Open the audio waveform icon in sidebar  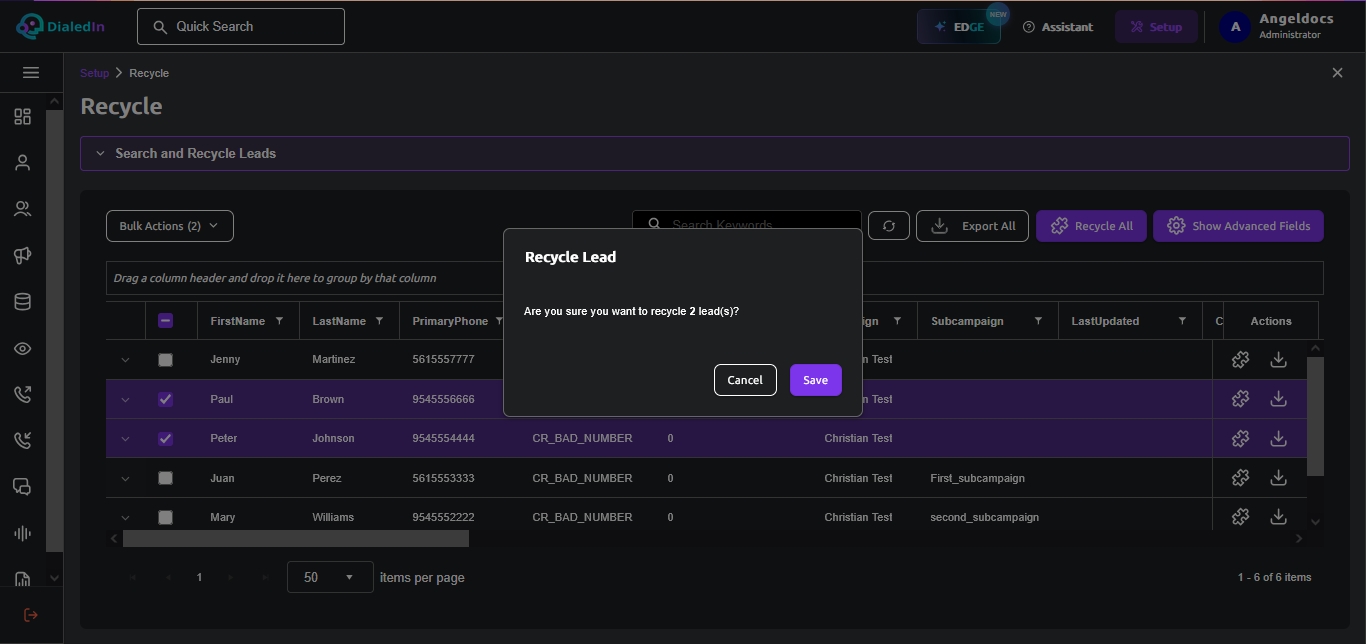click(x=22, y=533)
